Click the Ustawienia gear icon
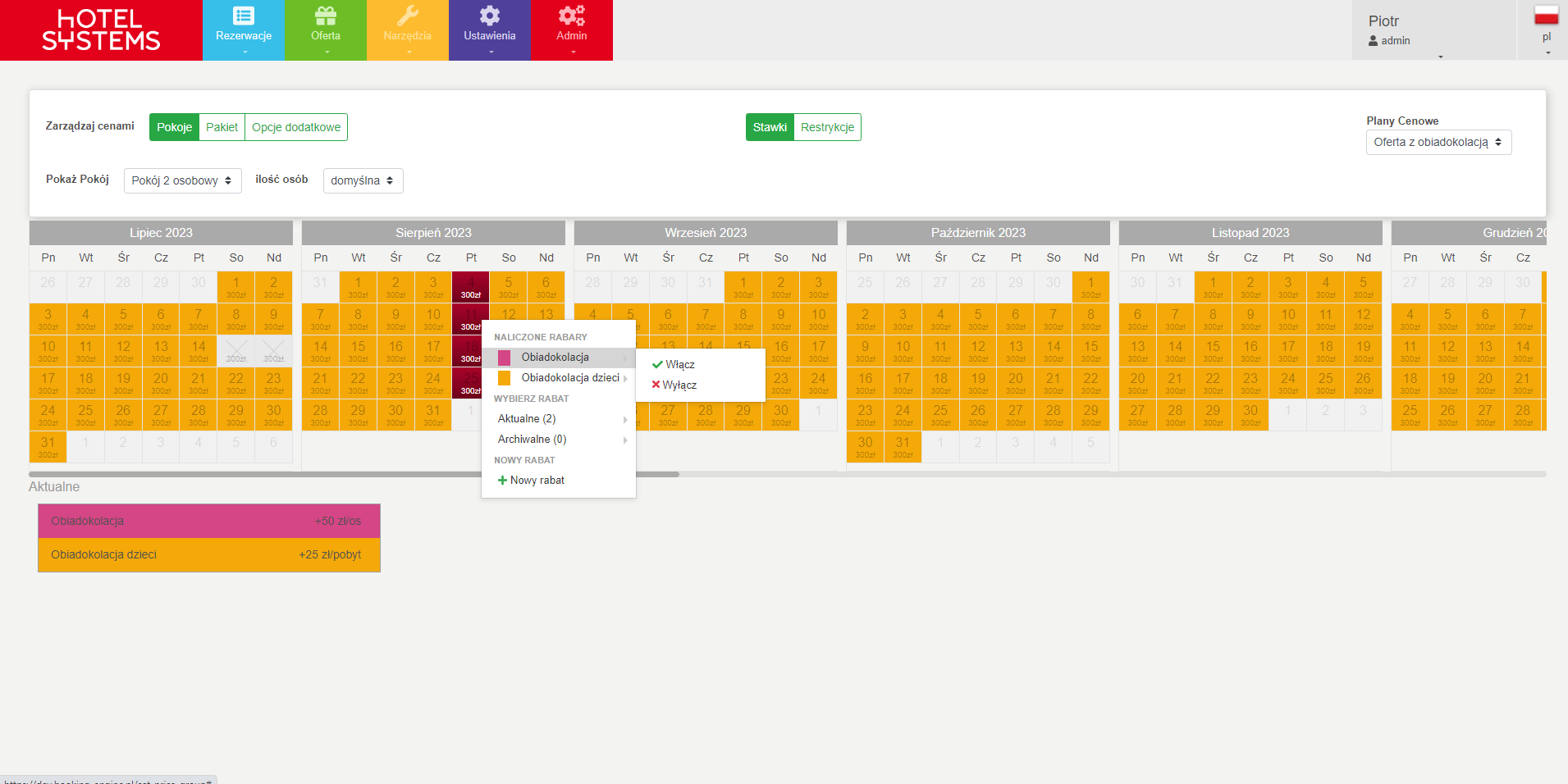 tap(490, 16)
